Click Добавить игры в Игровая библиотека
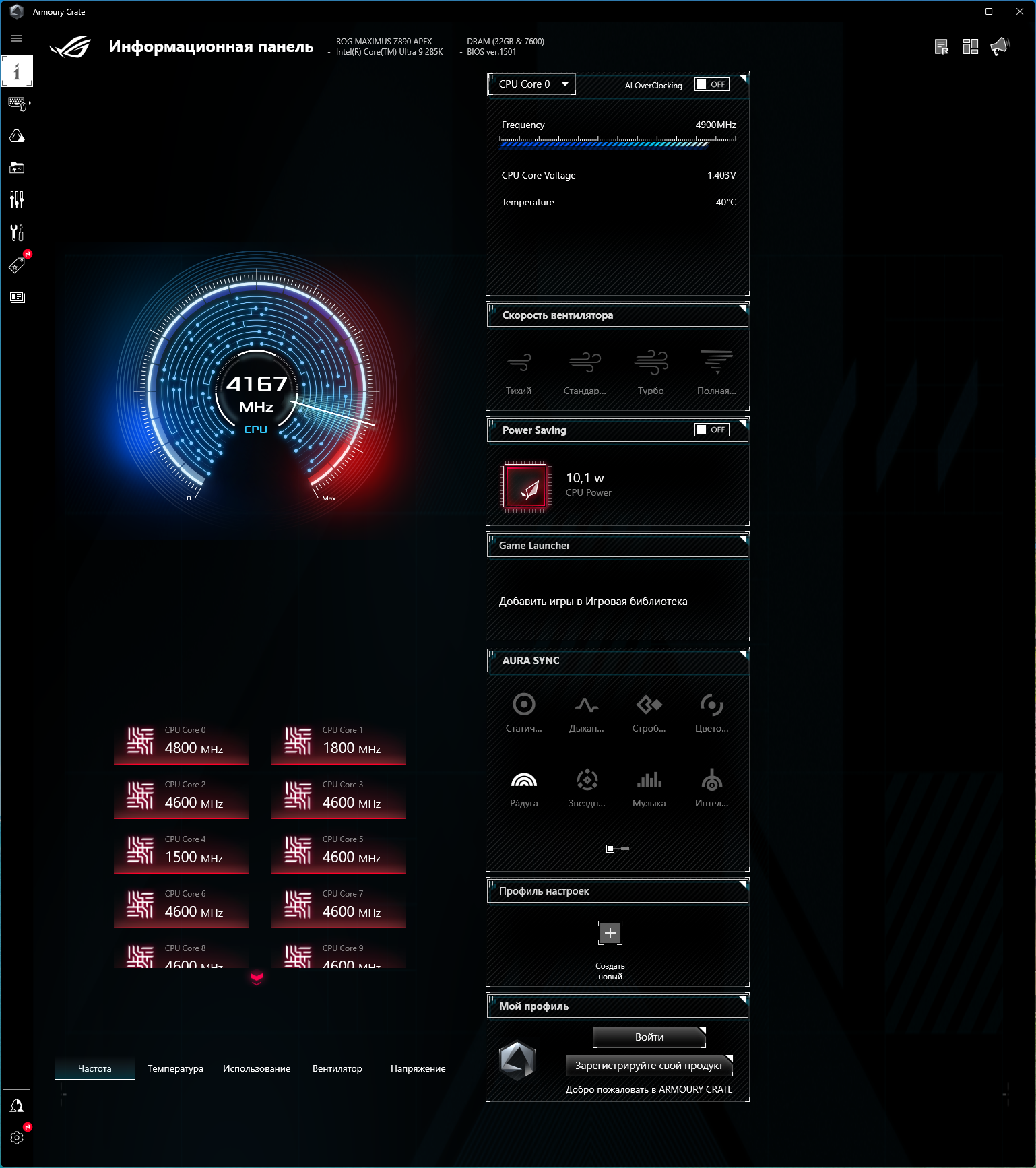The width and height of the screenshot is (1036, 1168). (x=593, y=602)
